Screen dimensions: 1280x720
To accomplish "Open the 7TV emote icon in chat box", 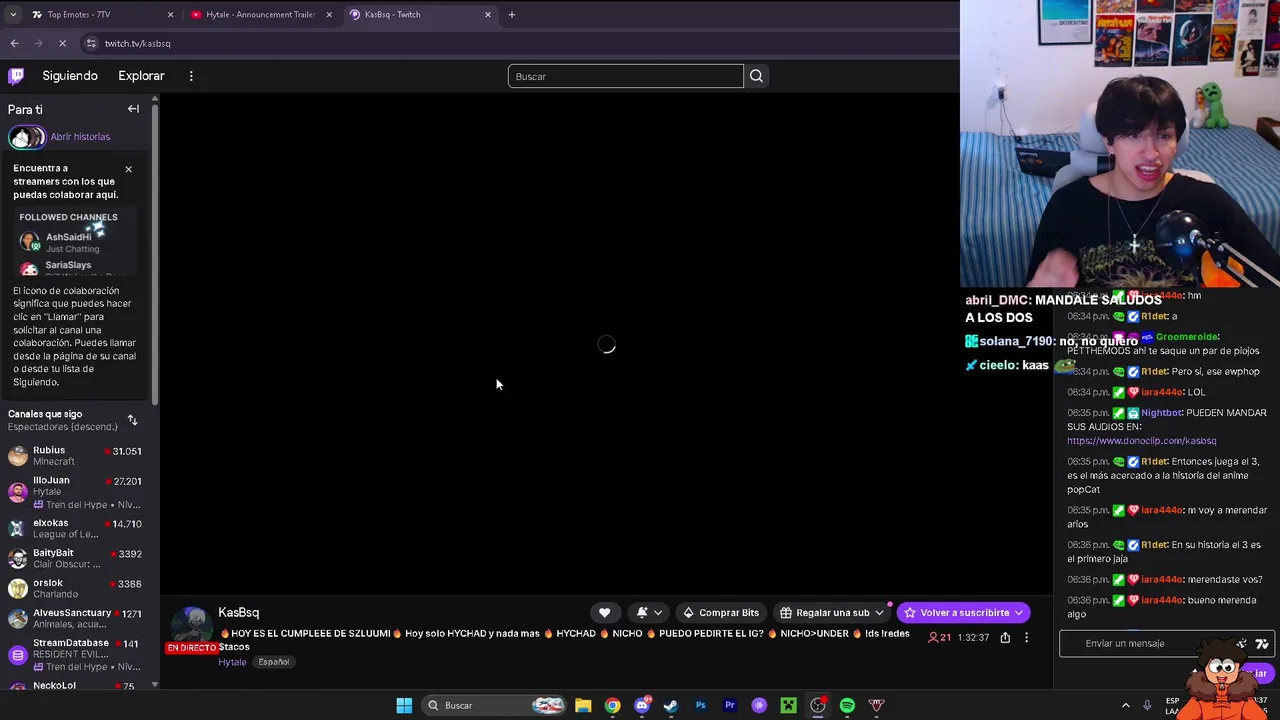I will pyautogui.click(x=1262, y=644).
